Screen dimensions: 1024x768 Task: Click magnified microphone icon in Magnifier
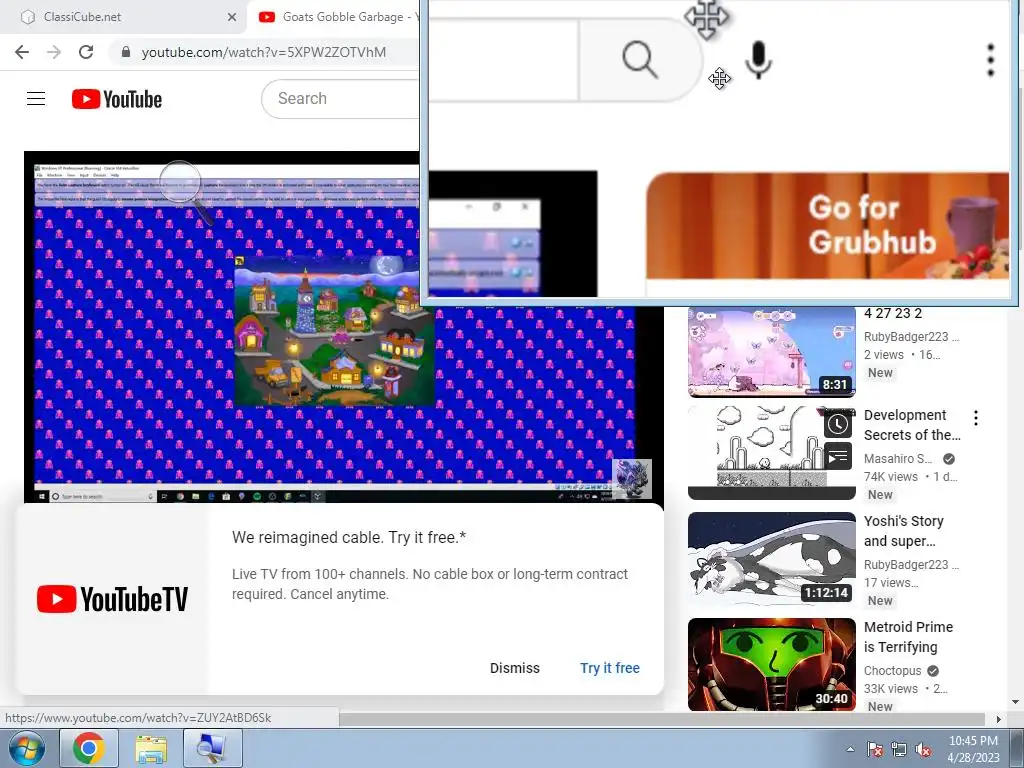click(758, 60)
